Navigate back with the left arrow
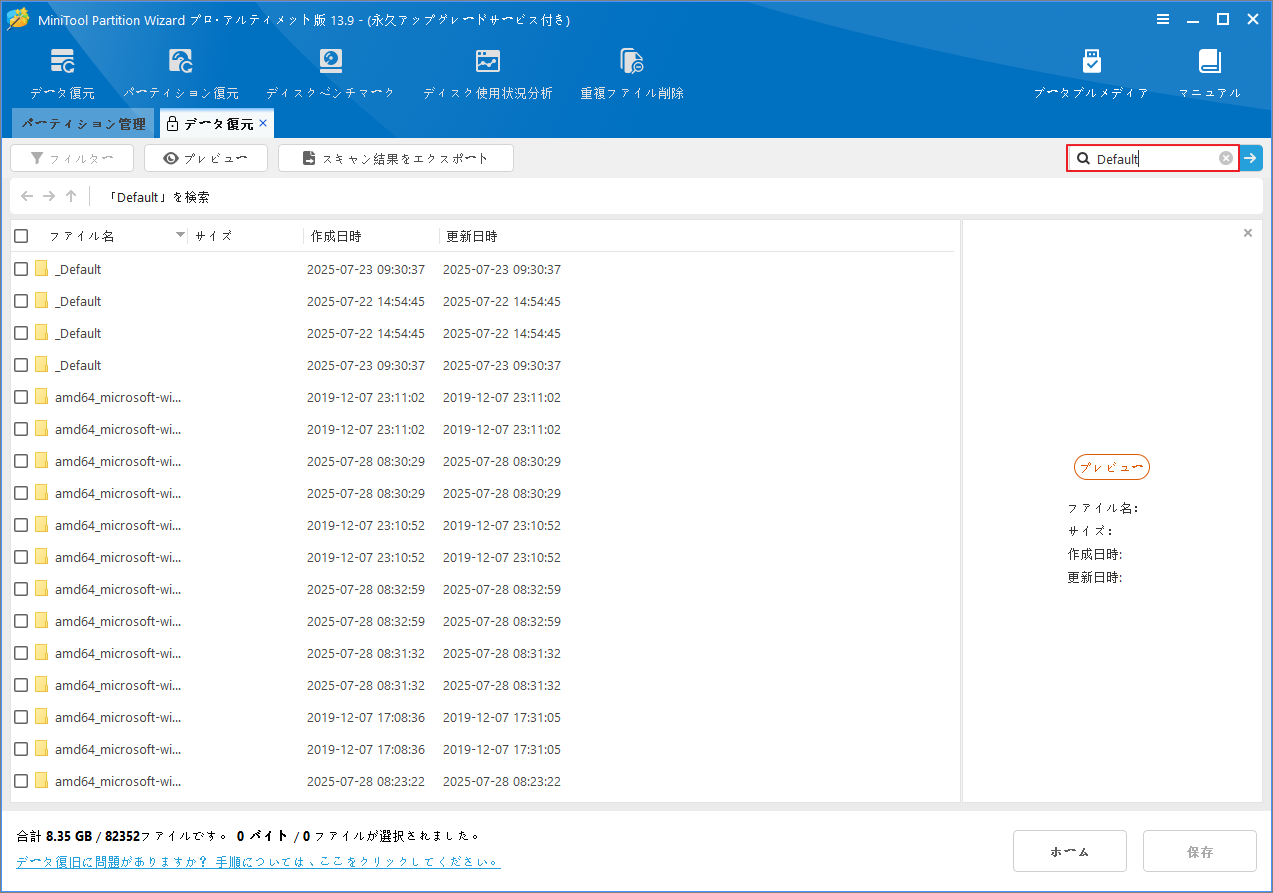This screenshot has width=1273, height=893. coord(27,197)
